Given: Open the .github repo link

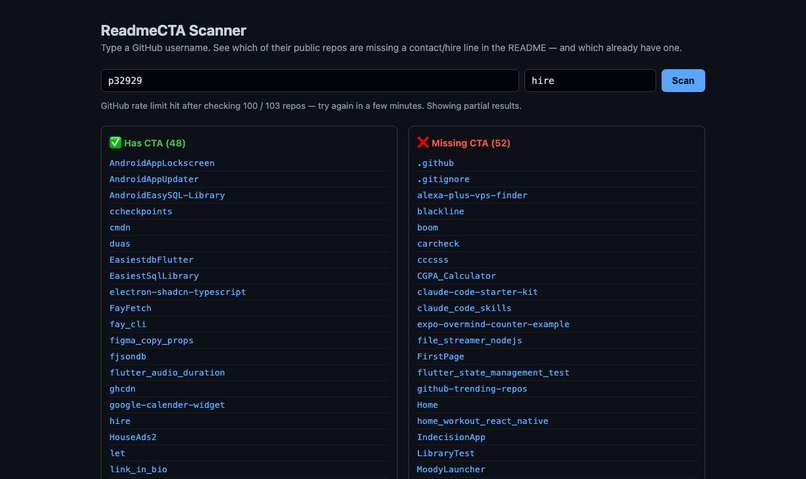Looking at the screenshot, I should click(435, 163).
